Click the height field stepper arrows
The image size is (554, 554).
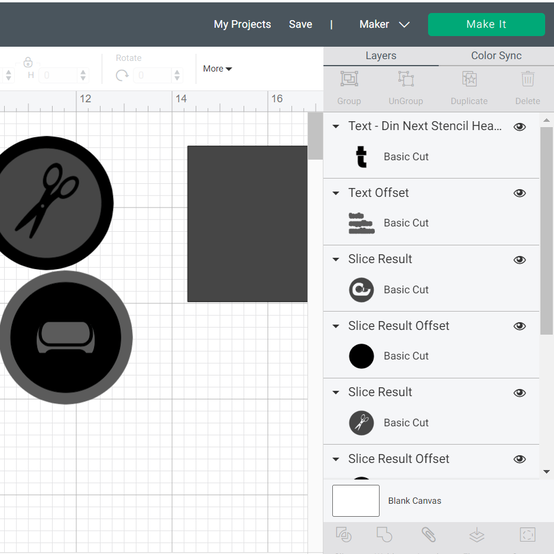coord(83,75)
